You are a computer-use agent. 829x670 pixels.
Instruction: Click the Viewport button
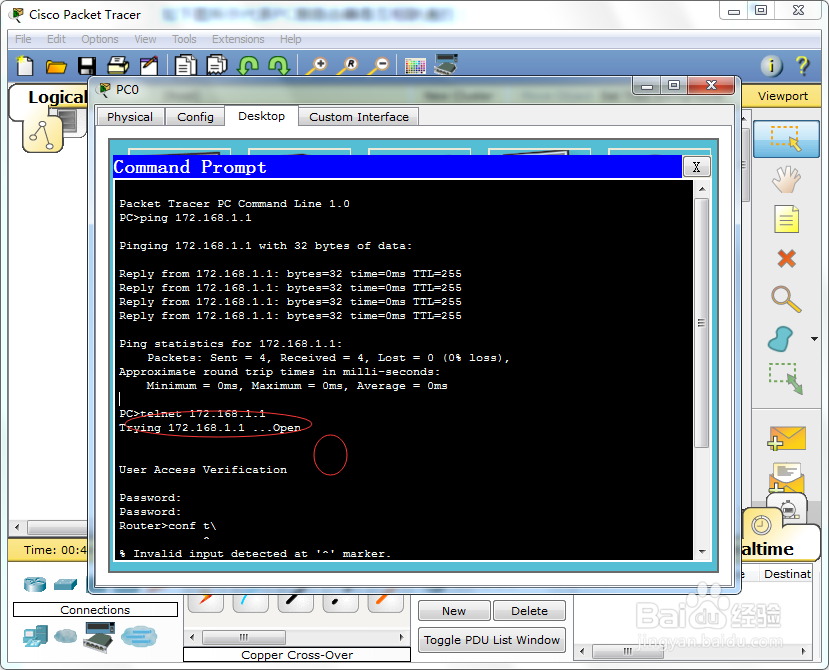pos(782,96)
